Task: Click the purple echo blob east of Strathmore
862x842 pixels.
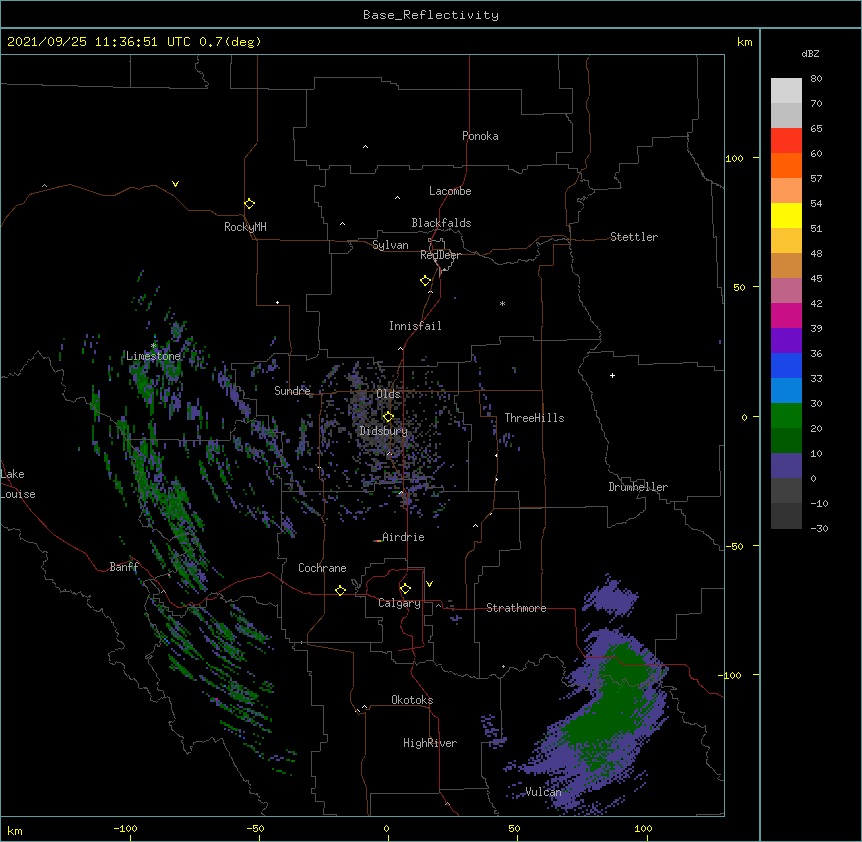Action: click(610, 596)
